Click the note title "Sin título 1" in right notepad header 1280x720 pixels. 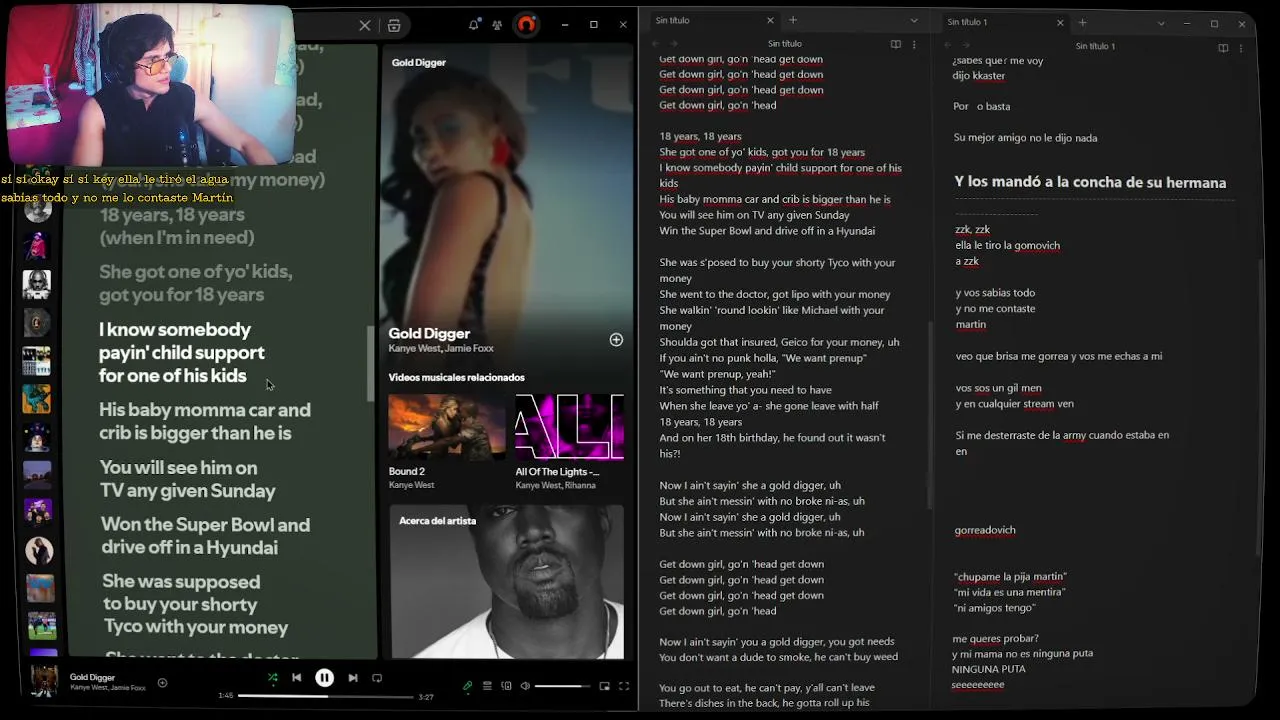click(x=1095, y=46)
